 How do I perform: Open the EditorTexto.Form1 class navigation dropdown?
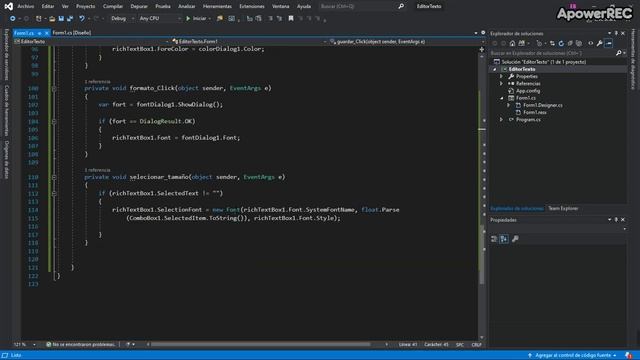click(x=249, y=41)
